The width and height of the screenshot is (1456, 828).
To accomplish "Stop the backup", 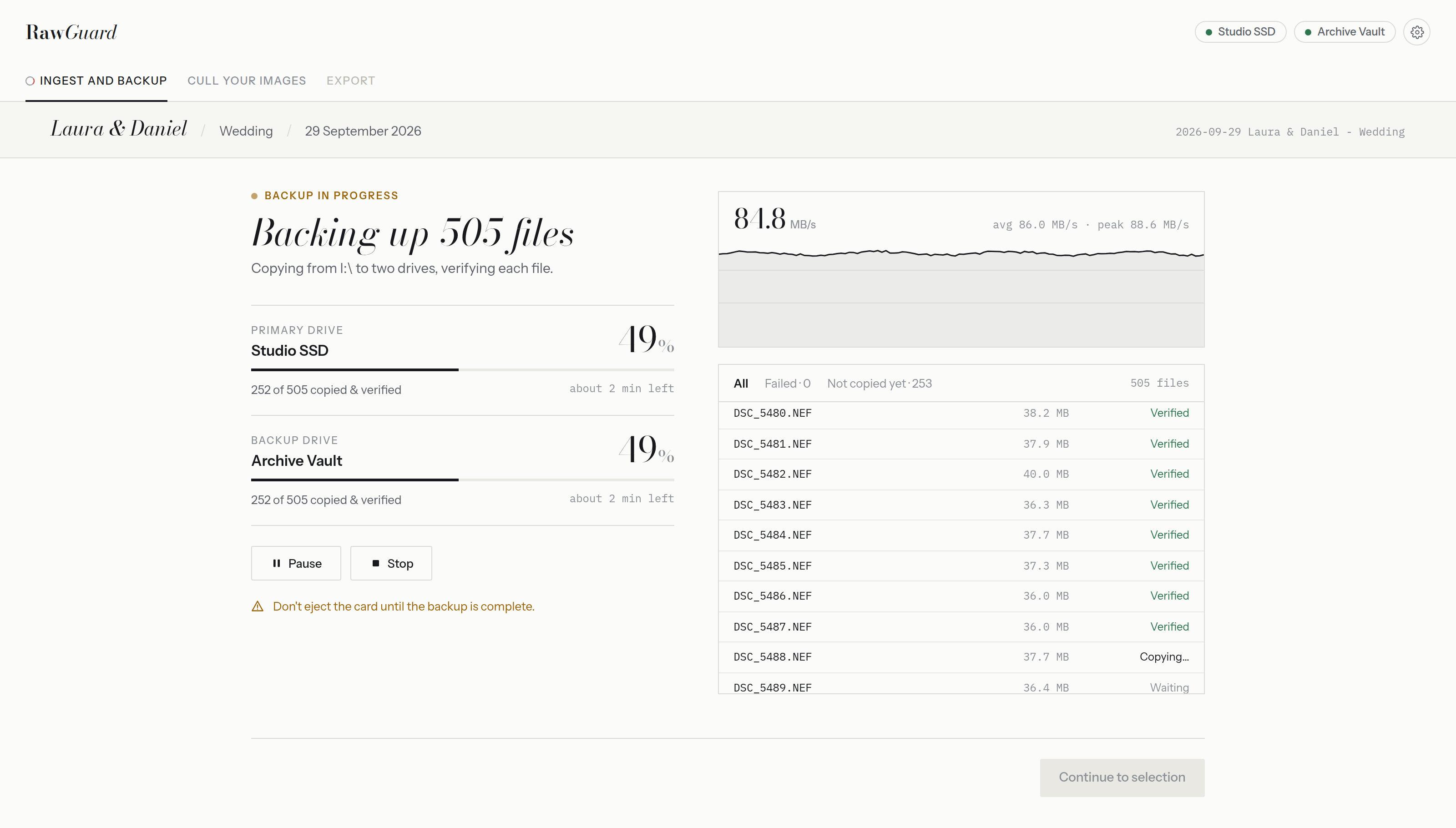I will pyautogui.click(x=391, y=563).
